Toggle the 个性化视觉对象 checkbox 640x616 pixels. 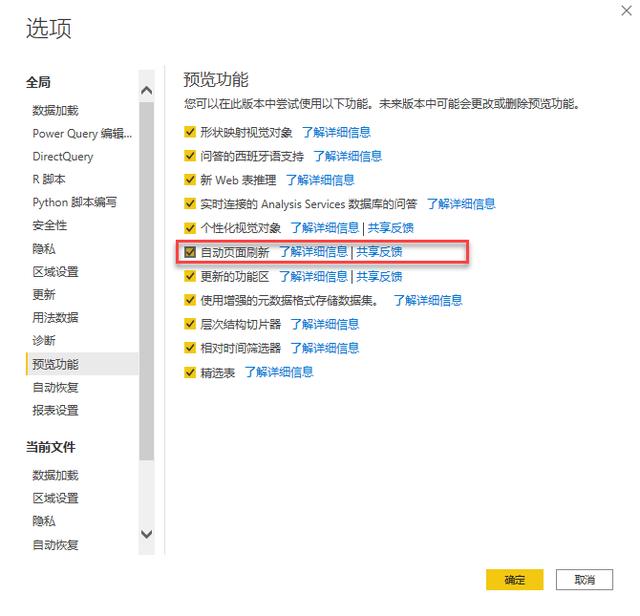click(190, 228)
